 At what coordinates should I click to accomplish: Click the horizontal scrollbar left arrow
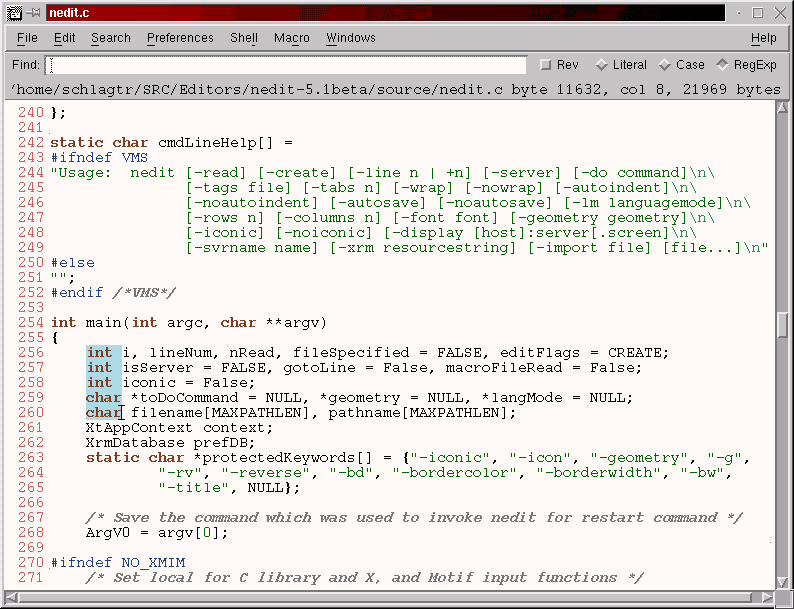point(11,597)
